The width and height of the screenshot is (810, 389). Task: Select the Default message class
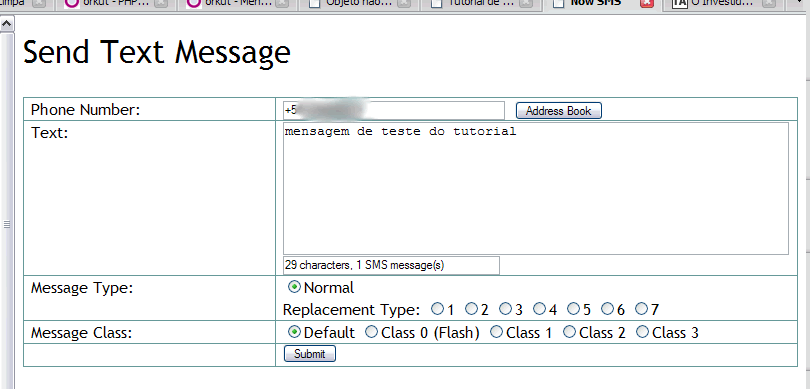[294, 332]
